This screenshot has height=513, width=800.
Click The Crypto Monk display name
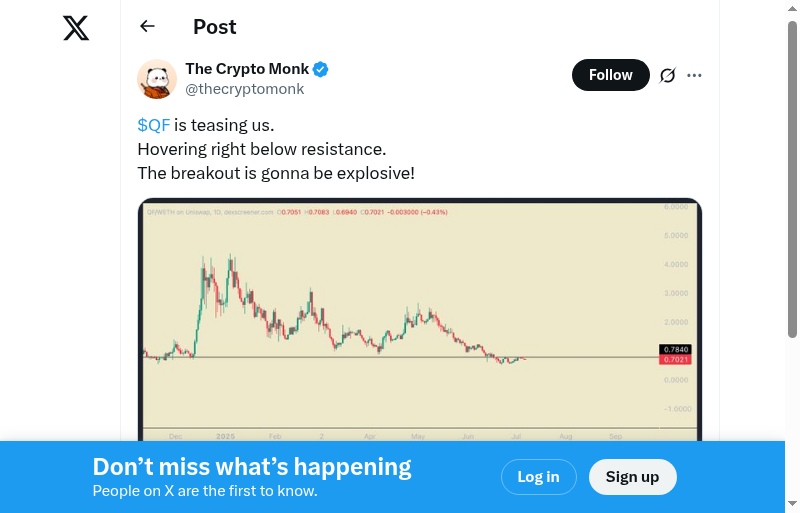click(x=247, y=69)
